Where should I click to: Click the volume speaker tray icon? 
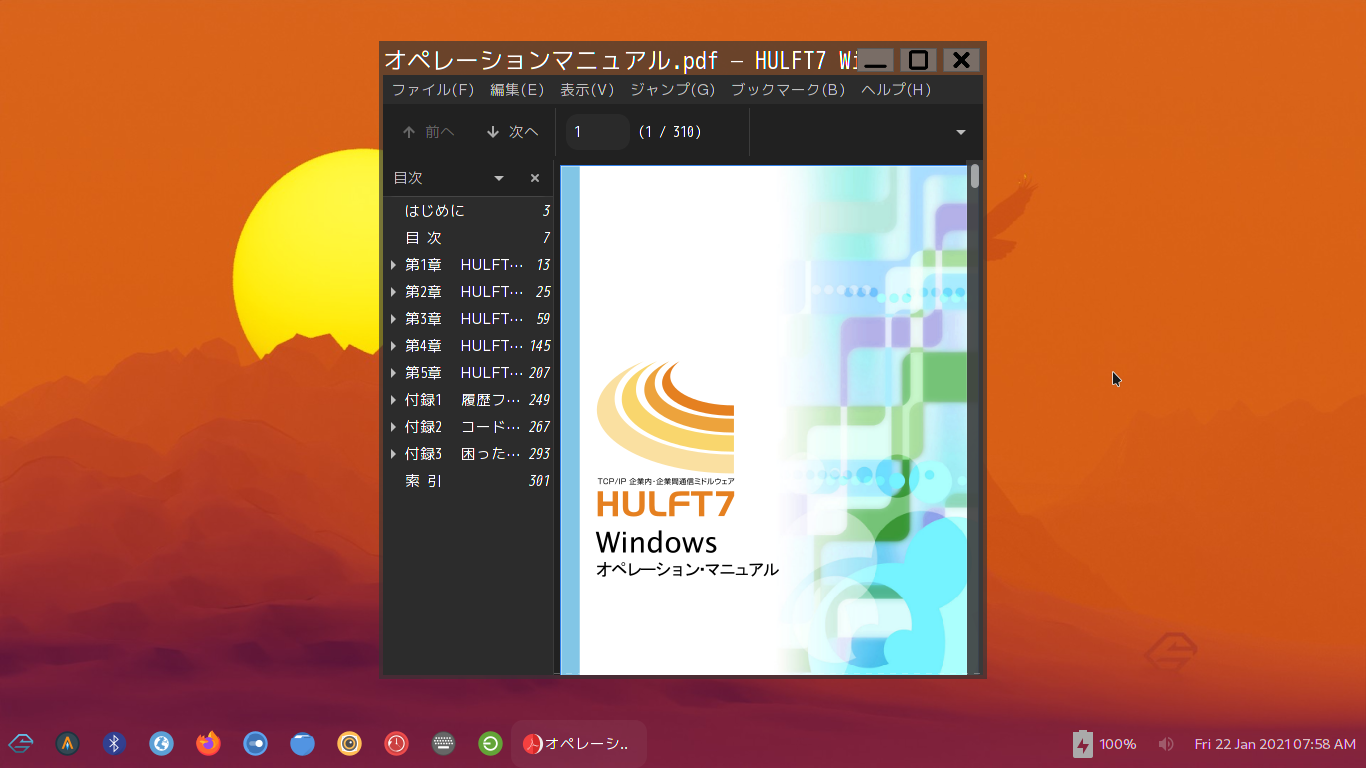click(x=1166, y=744)
